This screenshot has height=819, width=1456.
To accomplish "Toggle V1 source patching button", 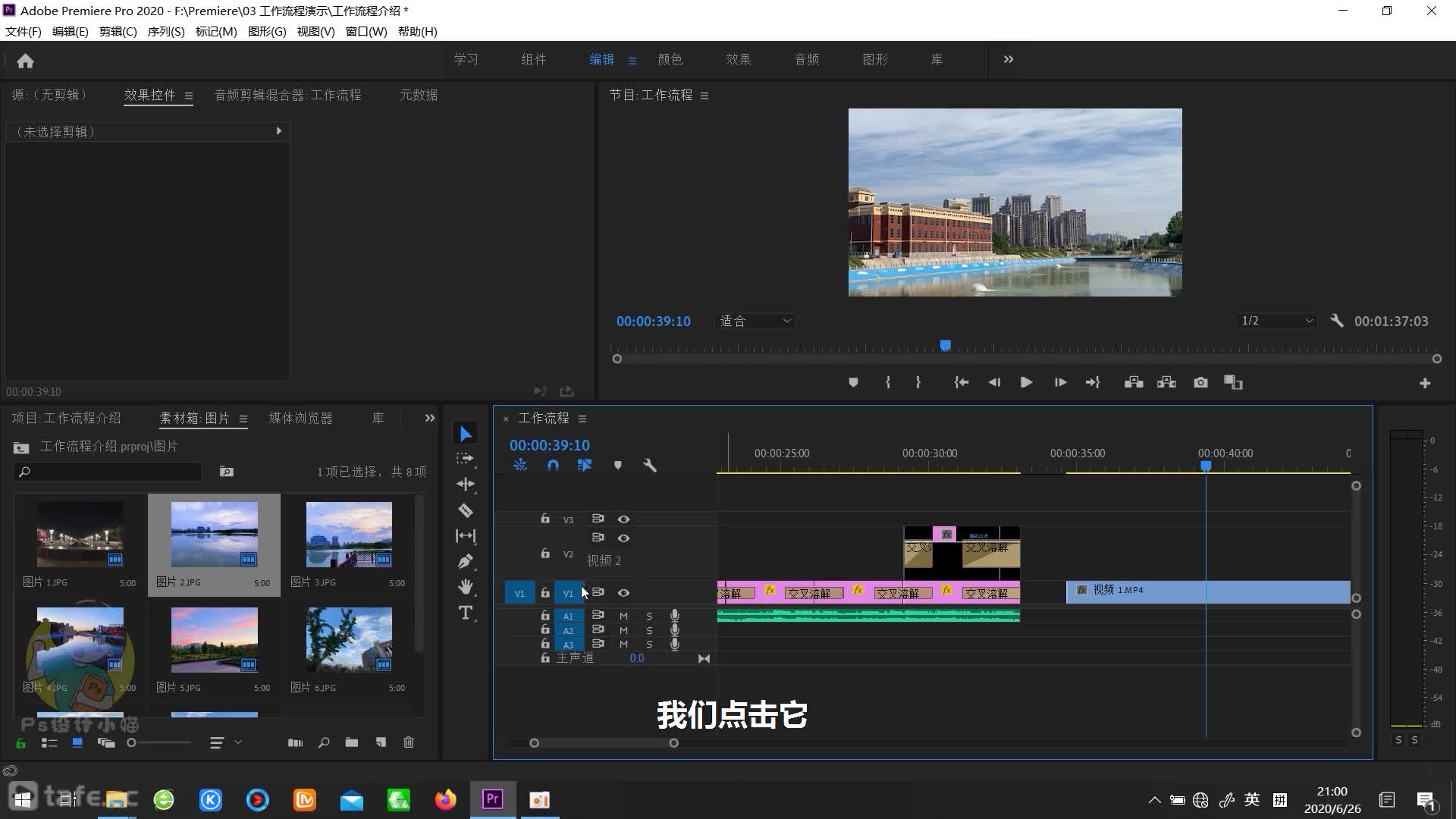I will point(519,593).
